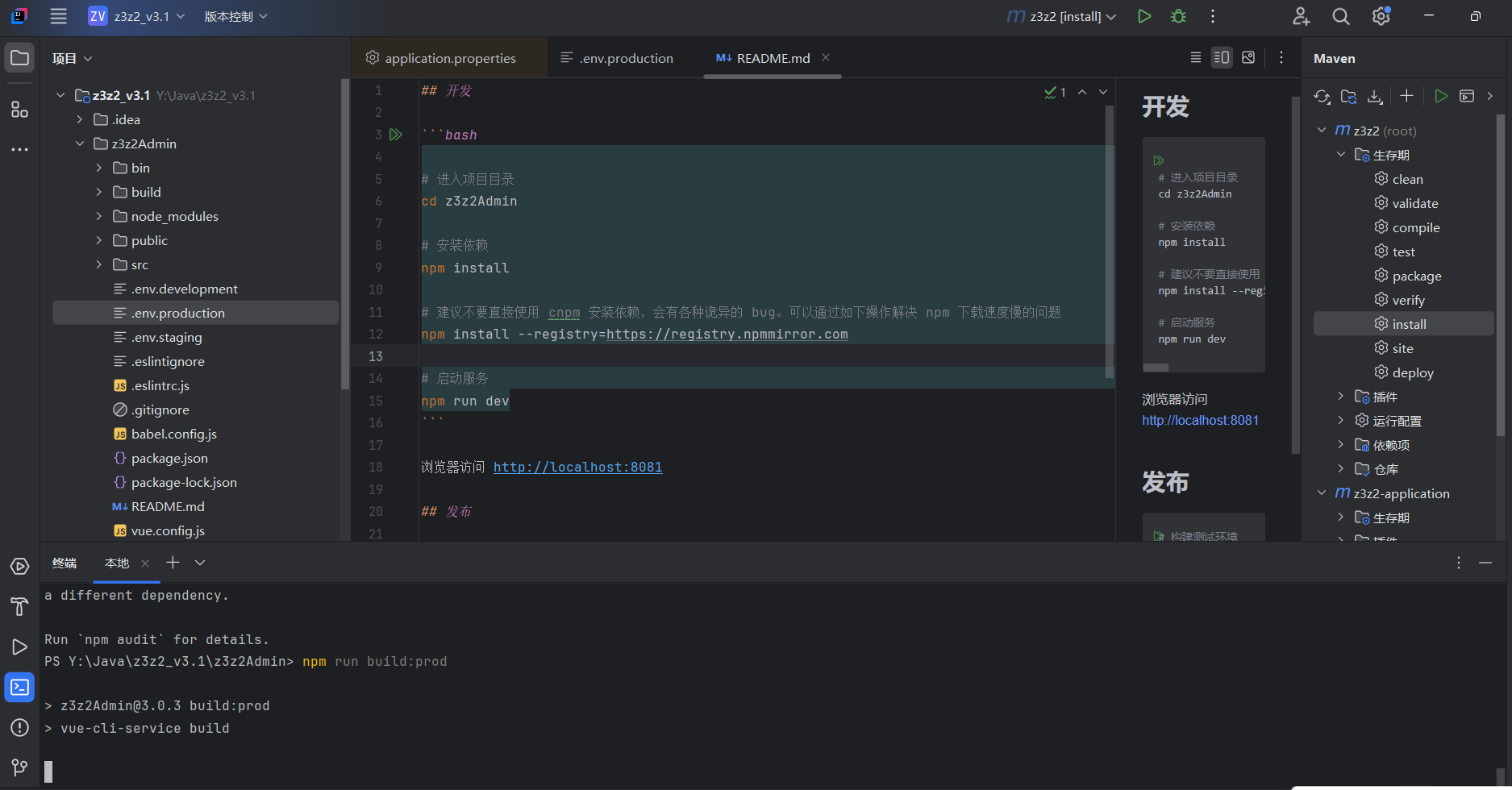The height and width of the screenshot is (790, 1512).
Task: Open http://localhost:8081 link in preview
Action: pyautogui.click(x=1200, y=420)
